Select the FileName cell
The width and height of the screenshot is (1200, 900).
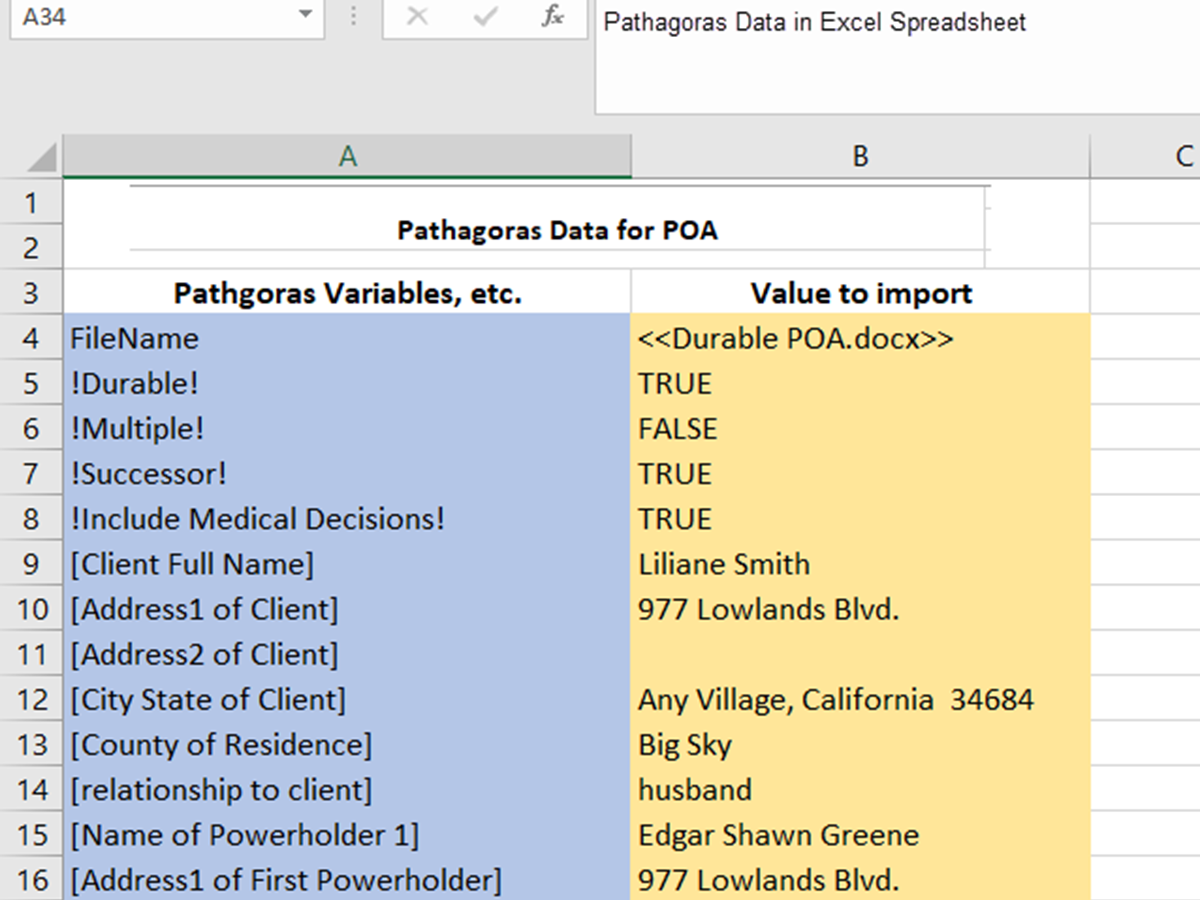pos(347,338)
